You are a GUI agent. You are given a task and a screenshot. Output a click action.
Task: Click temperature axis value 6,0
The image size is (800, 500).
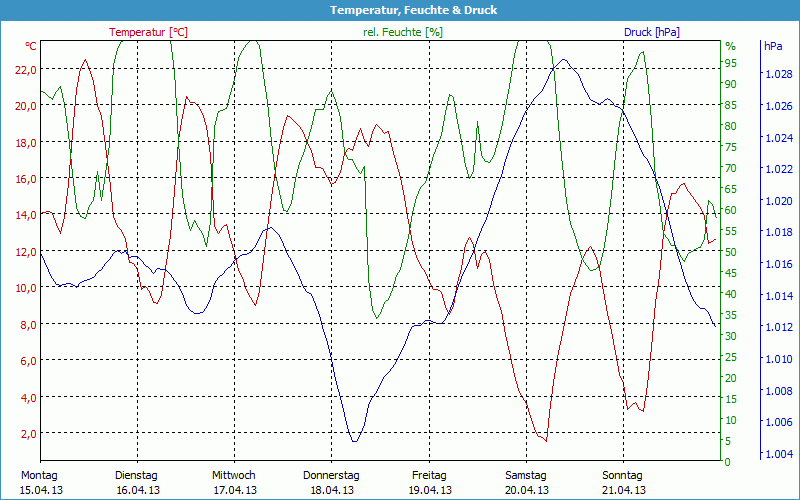coord(29,361)
